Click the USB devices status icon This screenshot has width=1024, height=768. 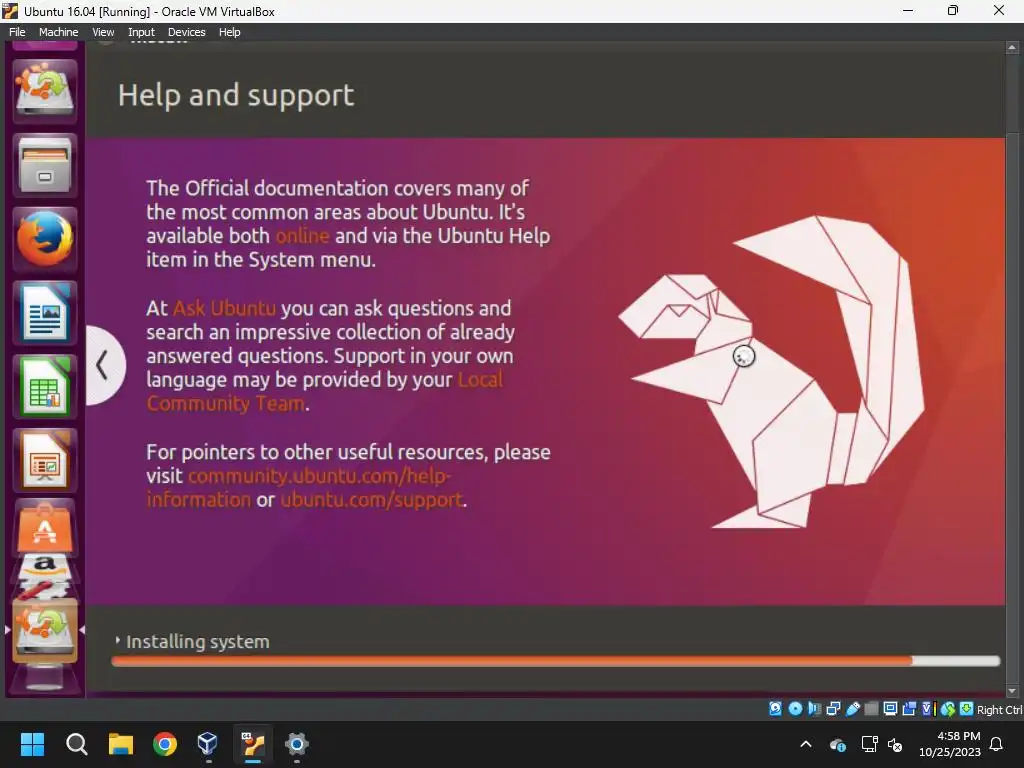click(852, 709)
